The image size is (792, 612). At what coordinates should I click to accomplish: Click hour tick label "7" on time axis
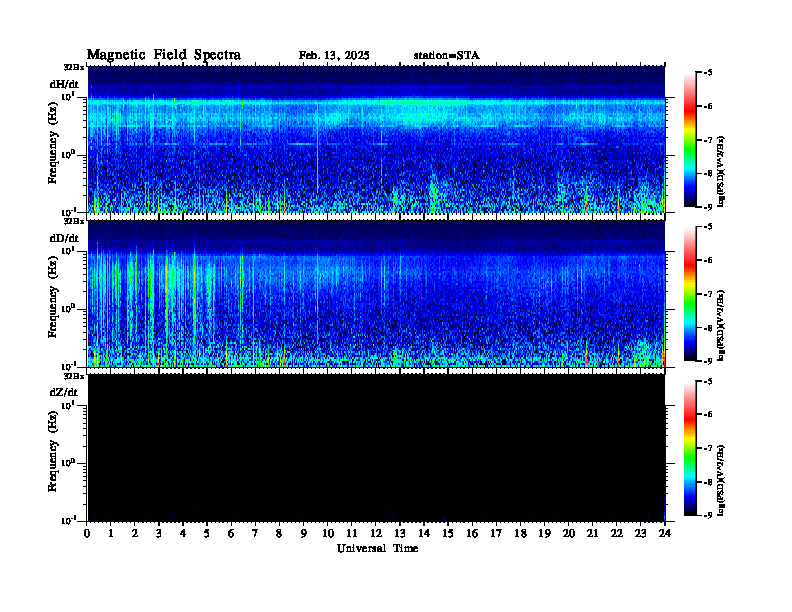[x=255, y=534]
